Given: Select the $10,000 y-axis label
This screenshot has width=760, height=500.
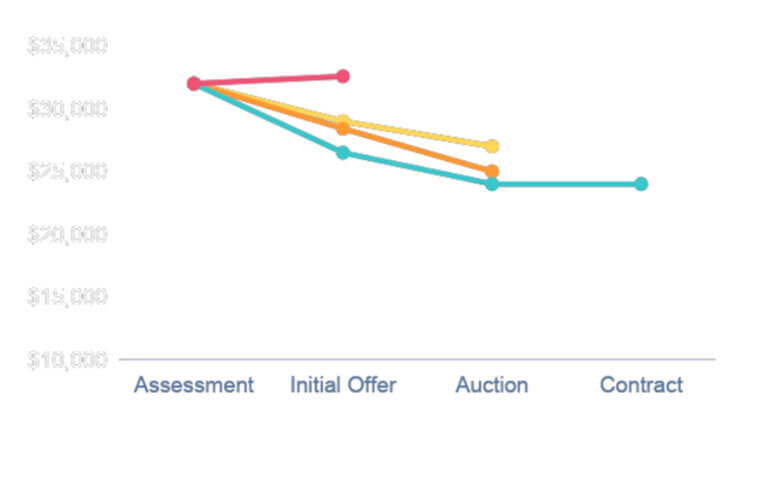Looking at the screenshot, I should tap(67, 359).
